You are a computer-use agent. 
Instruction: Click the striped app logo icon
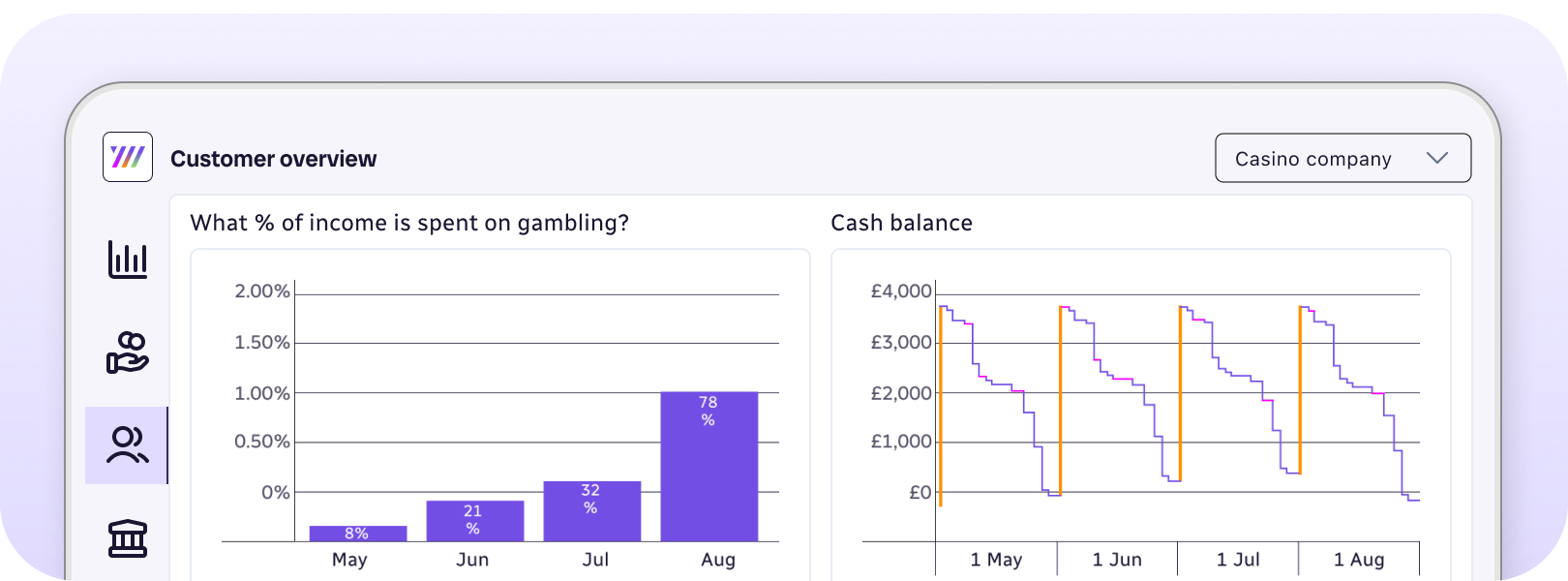pos(128,157)
